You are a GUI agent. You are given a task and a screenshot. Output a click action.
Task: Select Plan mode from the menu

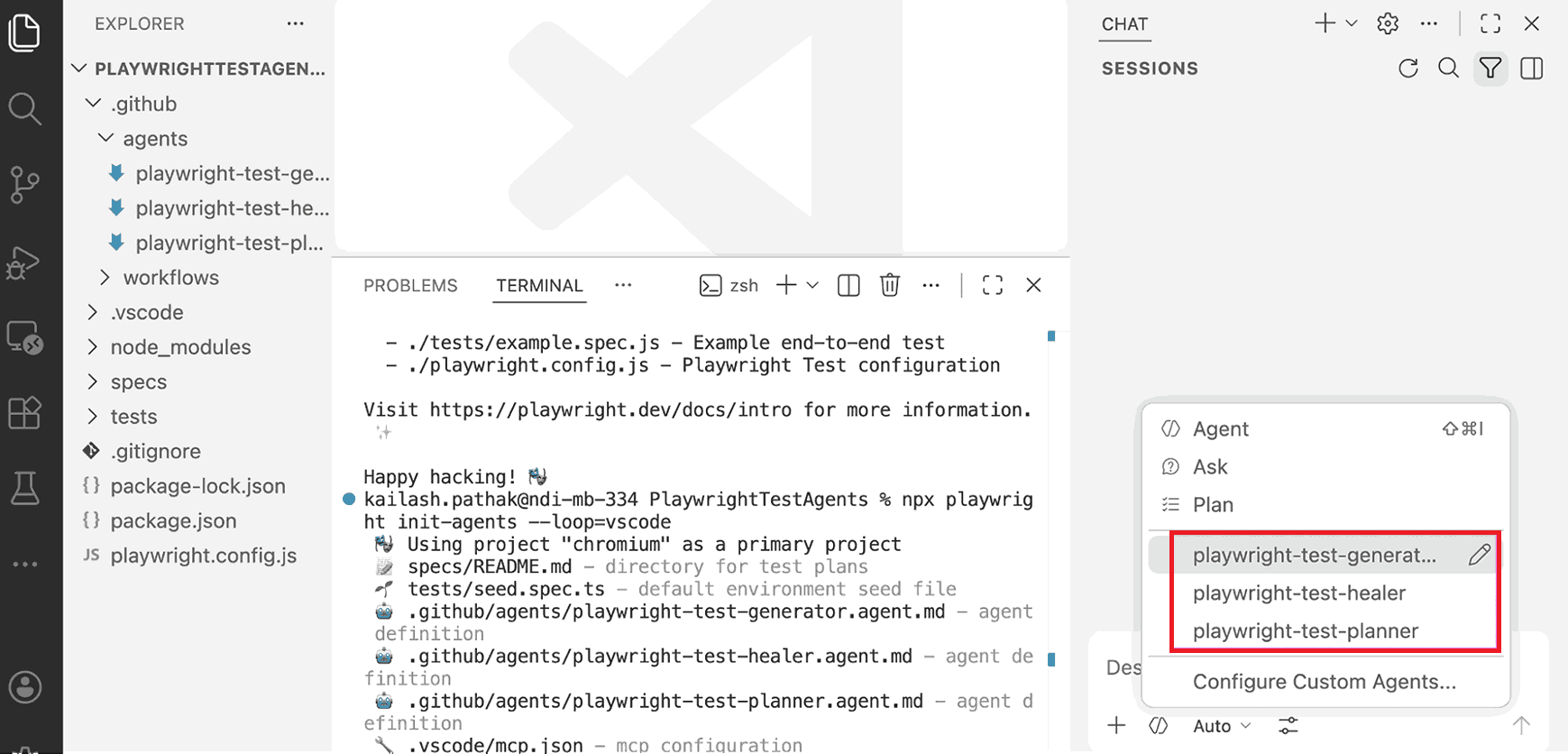coord(1212,504)
